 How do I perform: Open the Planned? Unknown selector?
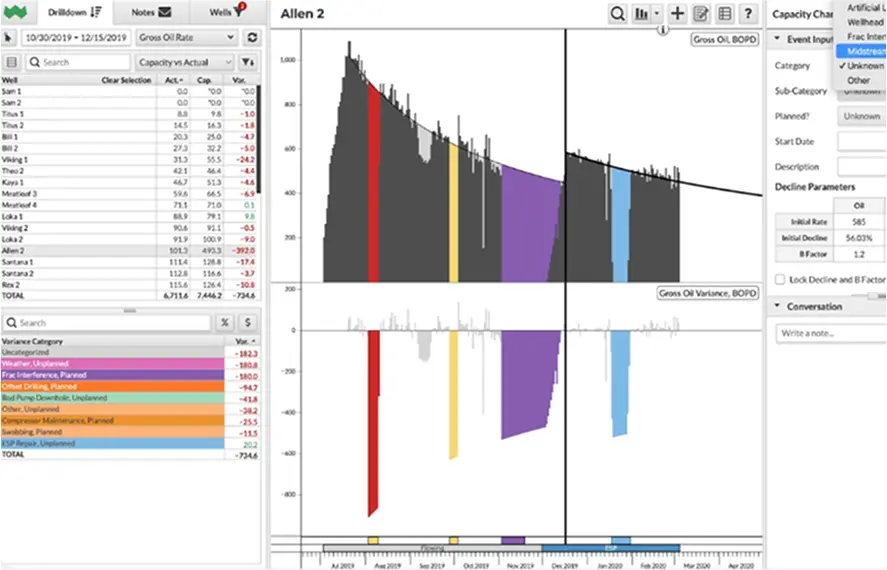point(861,116)
